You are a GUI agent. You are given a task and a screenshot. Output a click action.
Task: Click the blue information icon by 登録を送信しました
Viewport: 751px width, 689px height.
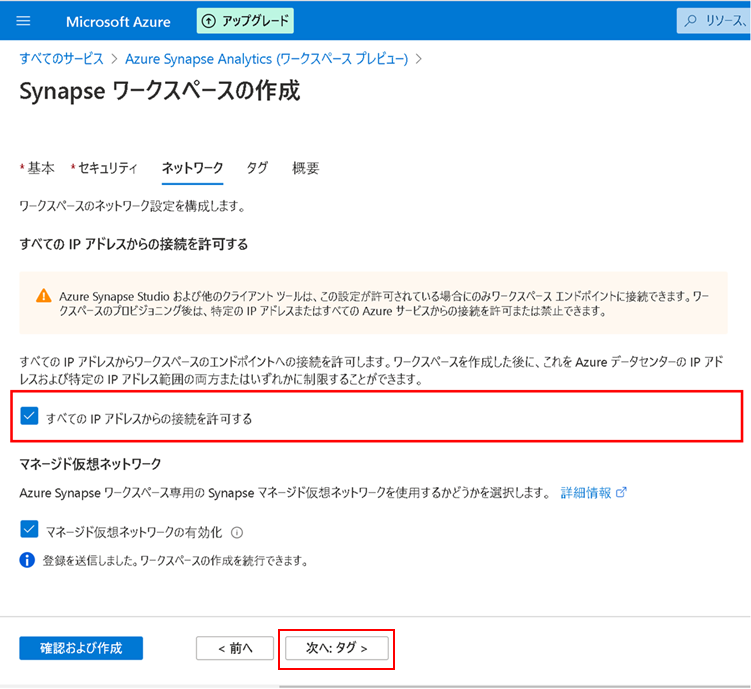pos(27,560)
